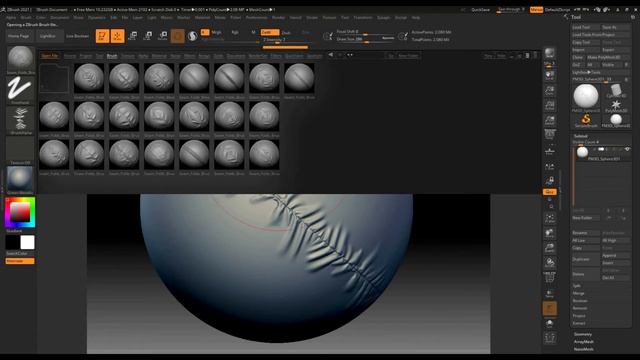
Task: Click the Append subtool button
Action: click(616, 256)
